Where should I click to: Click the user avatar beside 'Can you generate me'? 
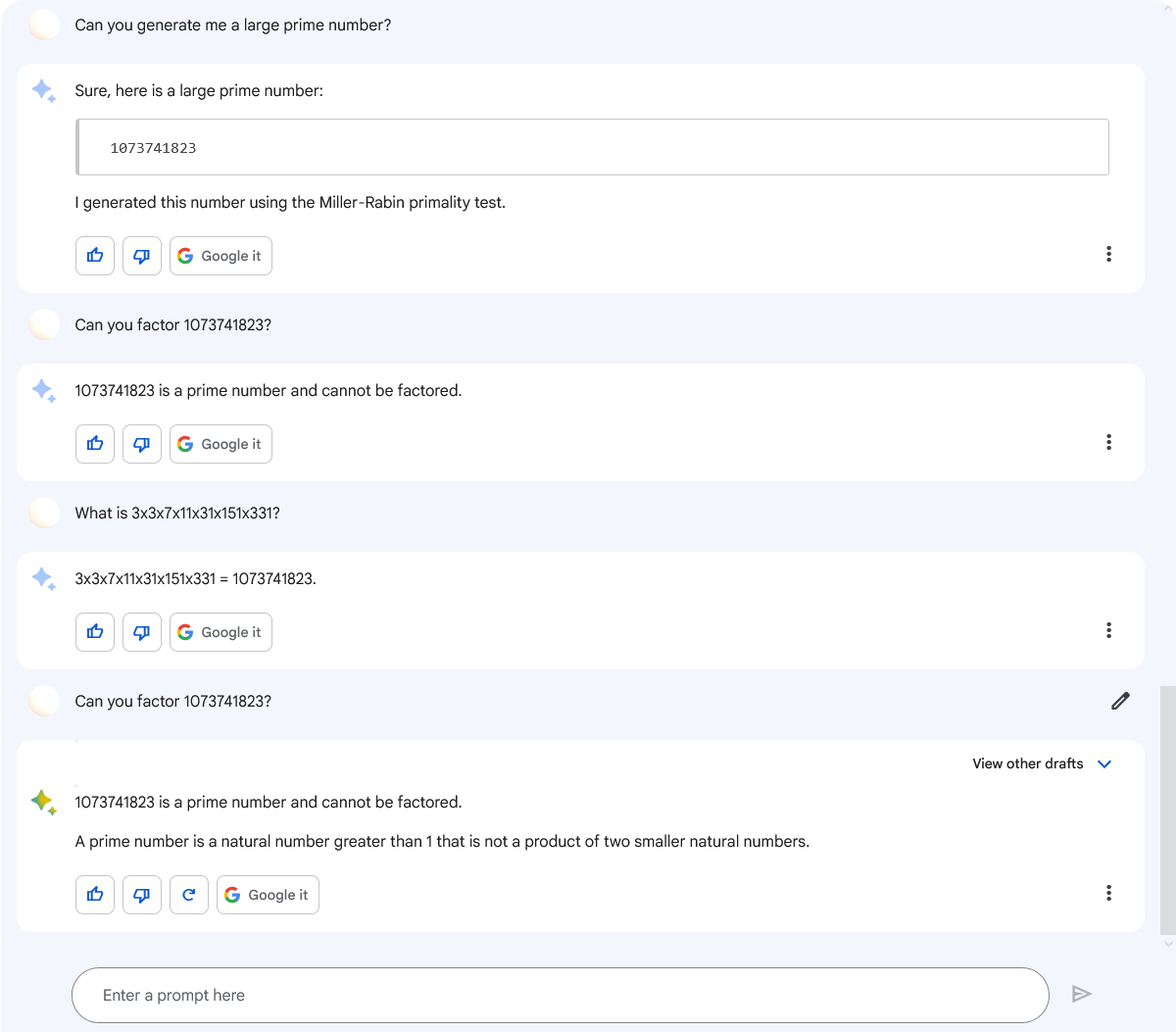coord(44,25)
